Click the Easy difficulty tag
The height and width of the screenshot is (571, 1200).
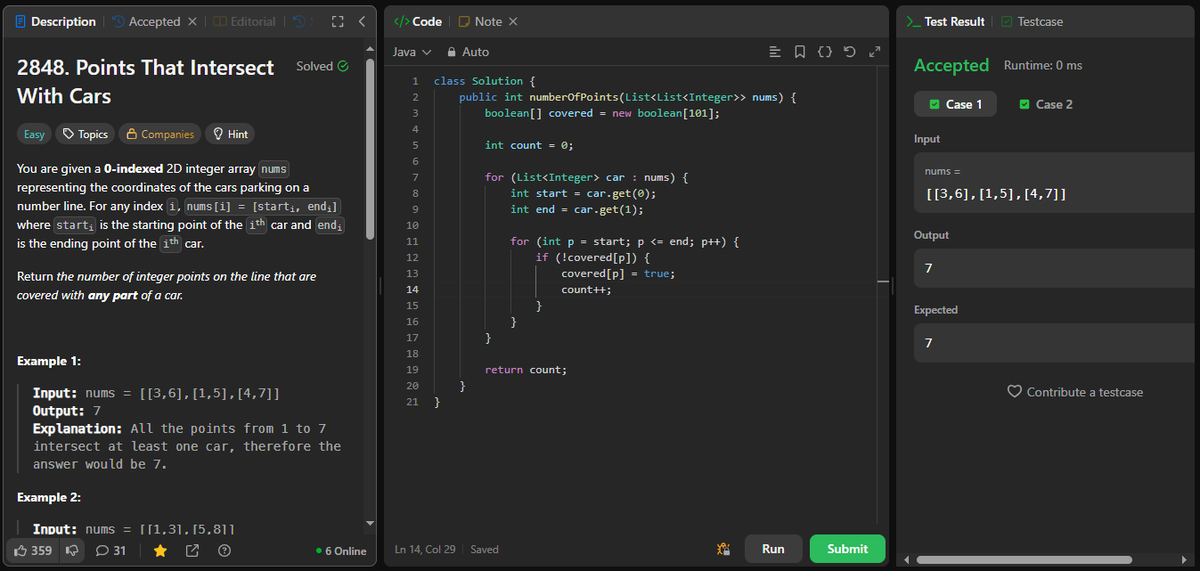coord(34,134)
